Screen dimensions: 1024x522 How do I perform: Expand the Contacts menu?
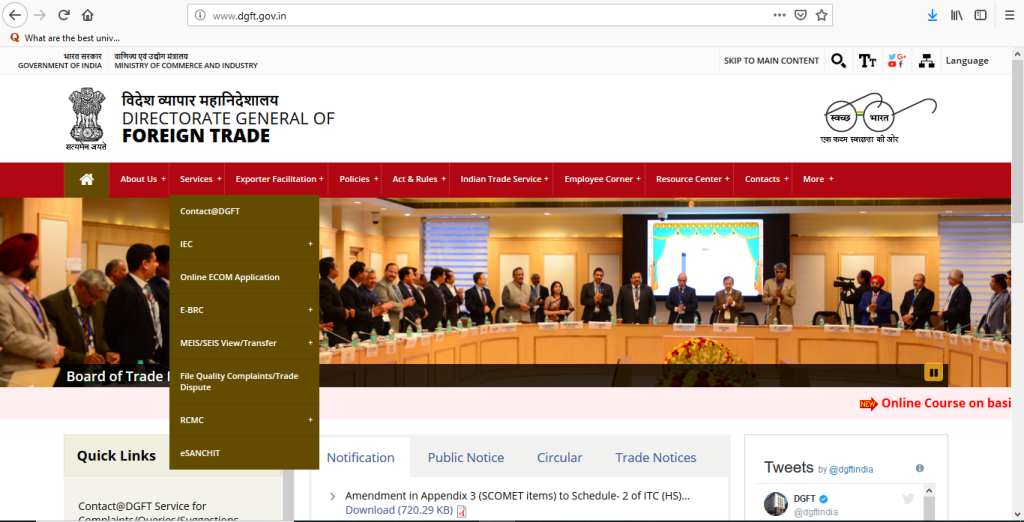point(766,179)
